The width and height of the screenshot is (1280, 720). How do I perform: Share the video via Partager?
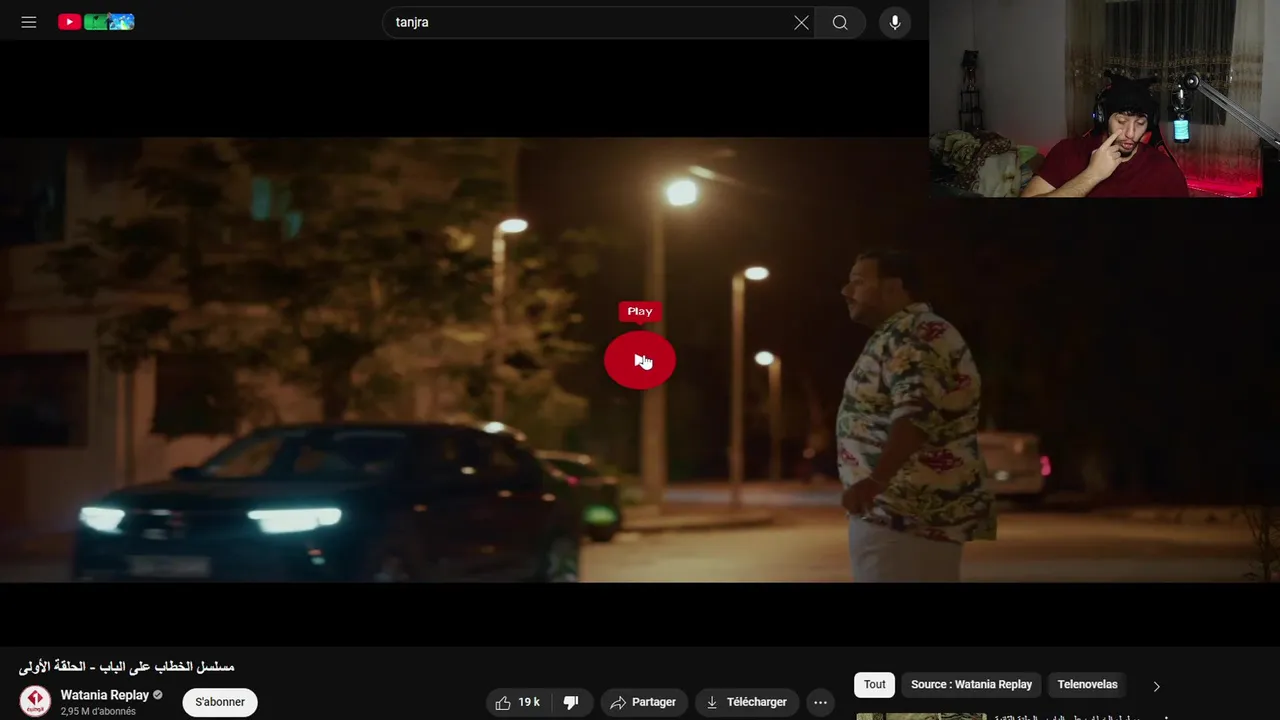coord(644,702)
